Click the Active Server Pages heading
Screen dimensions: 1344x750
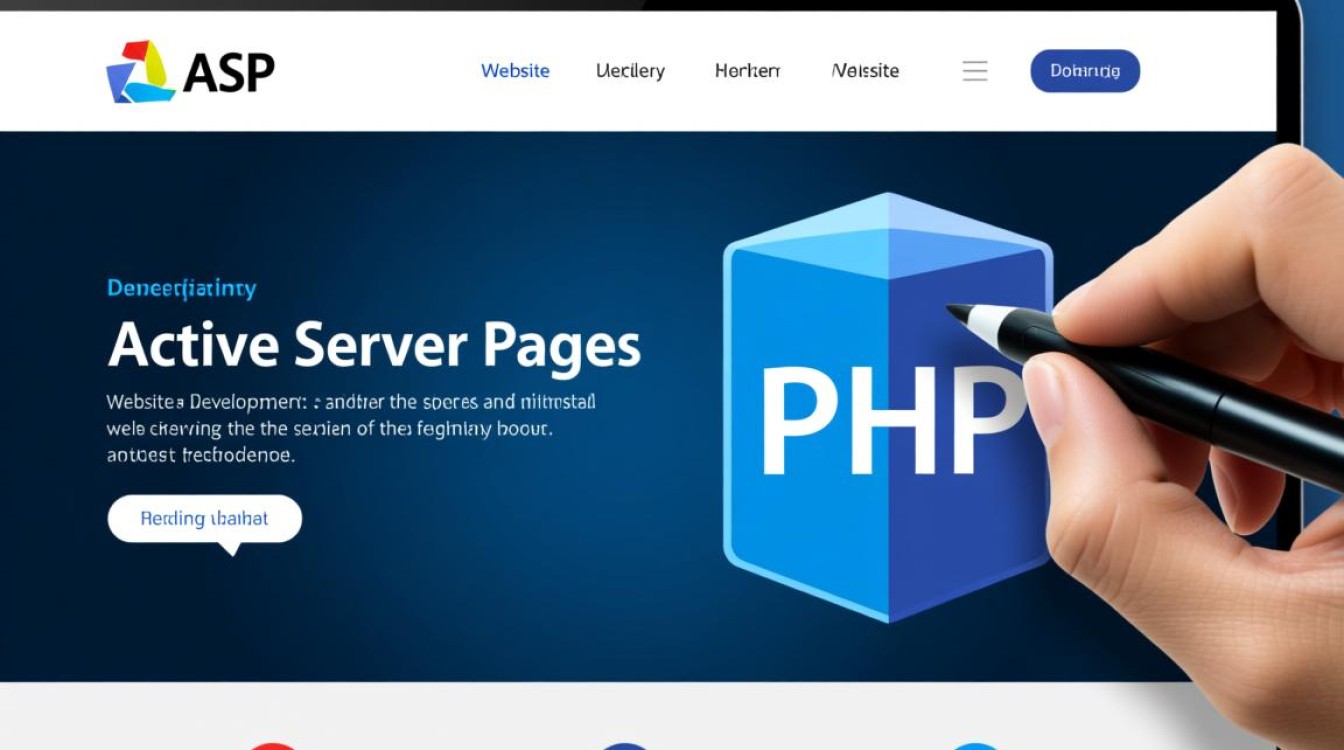tap(373, 346)
